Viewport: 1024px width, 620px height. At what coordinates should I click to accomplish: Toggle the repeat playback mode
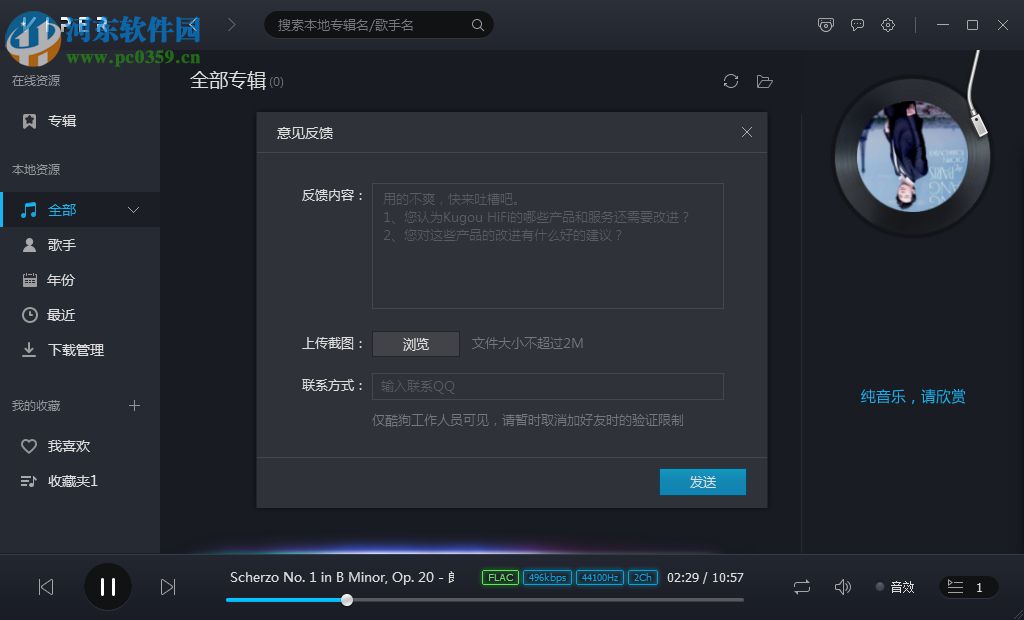click(x=801, y=587)
